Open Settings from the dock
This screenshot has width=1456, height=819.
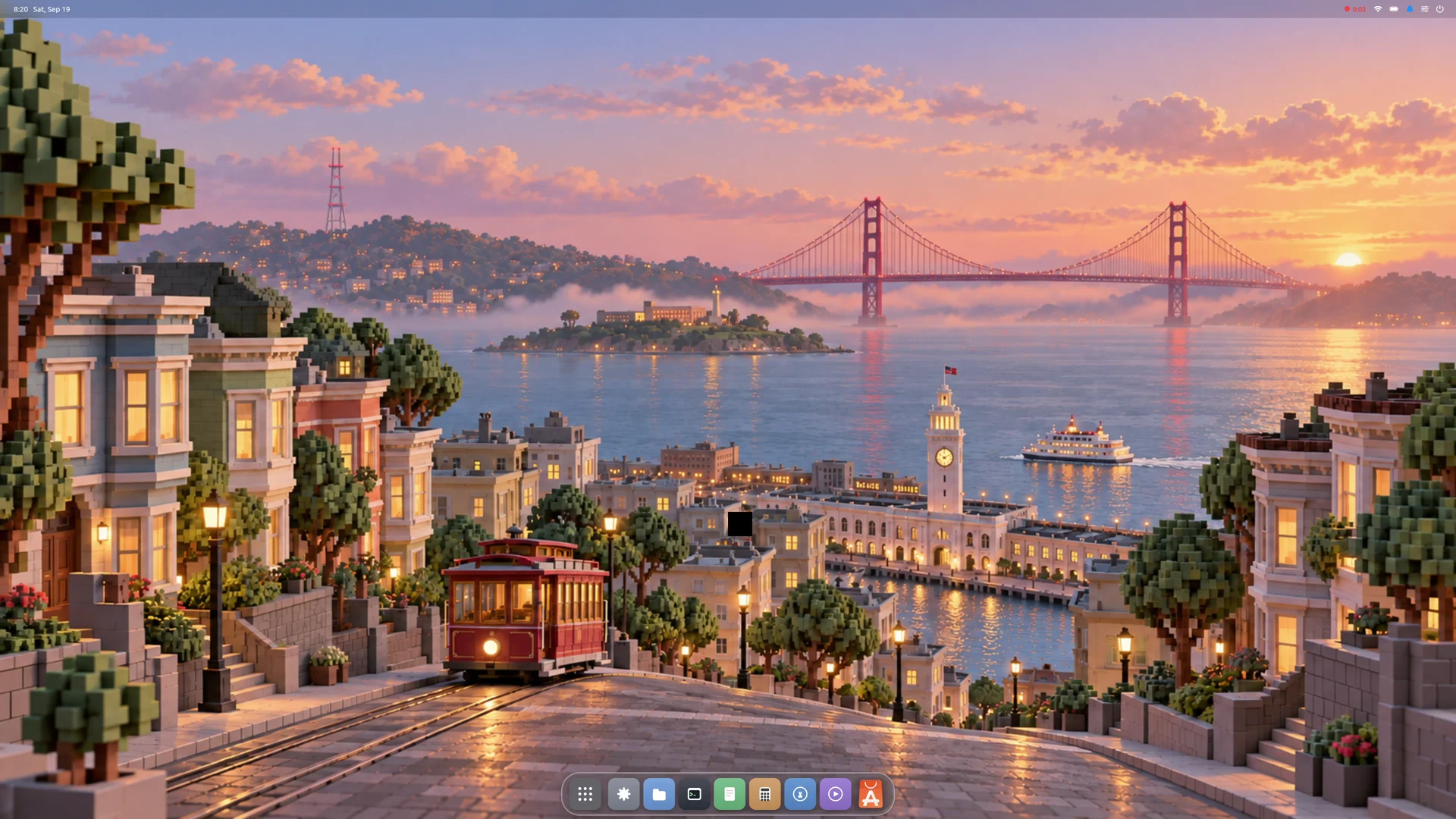click(x=623, y=794)
